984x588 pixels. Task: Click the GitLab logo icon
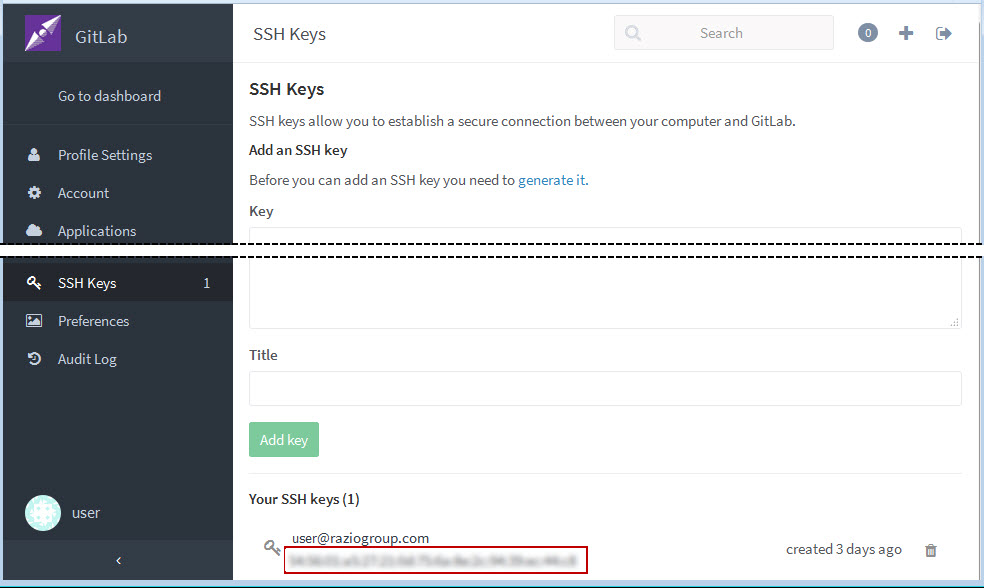click(x=43, y=34)
